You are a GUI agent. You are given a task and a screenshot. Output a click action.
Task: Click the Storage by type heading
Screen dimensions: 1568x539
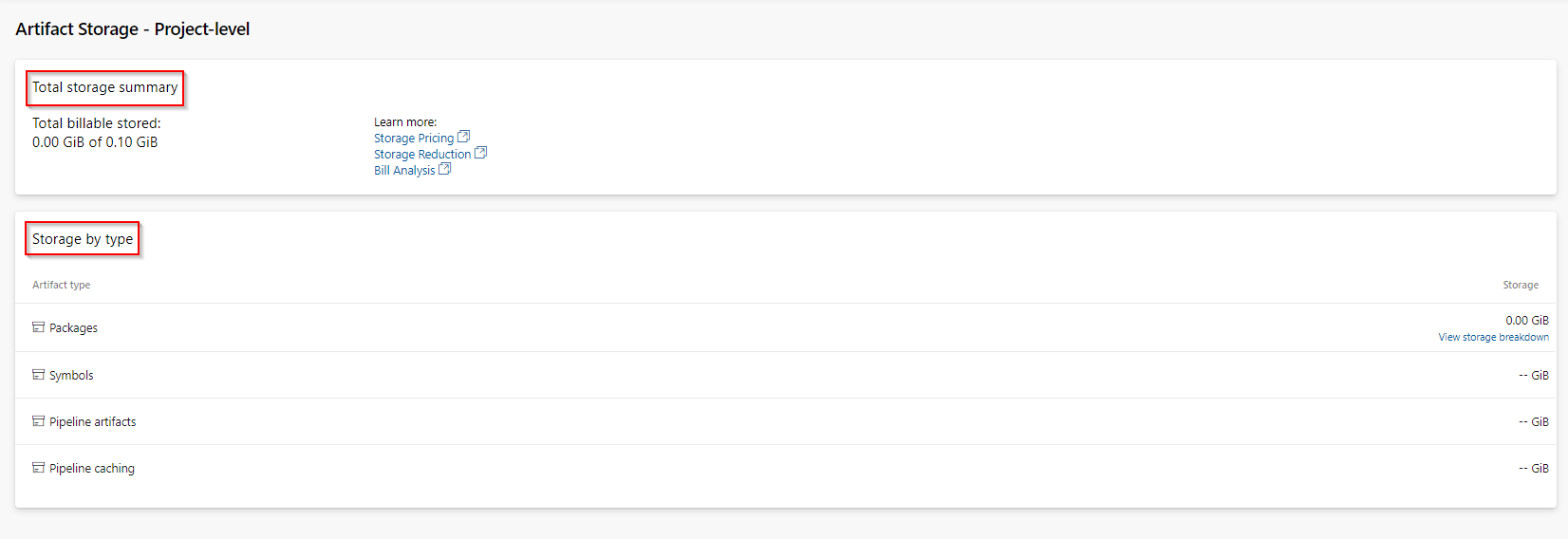tap(83, 239)
